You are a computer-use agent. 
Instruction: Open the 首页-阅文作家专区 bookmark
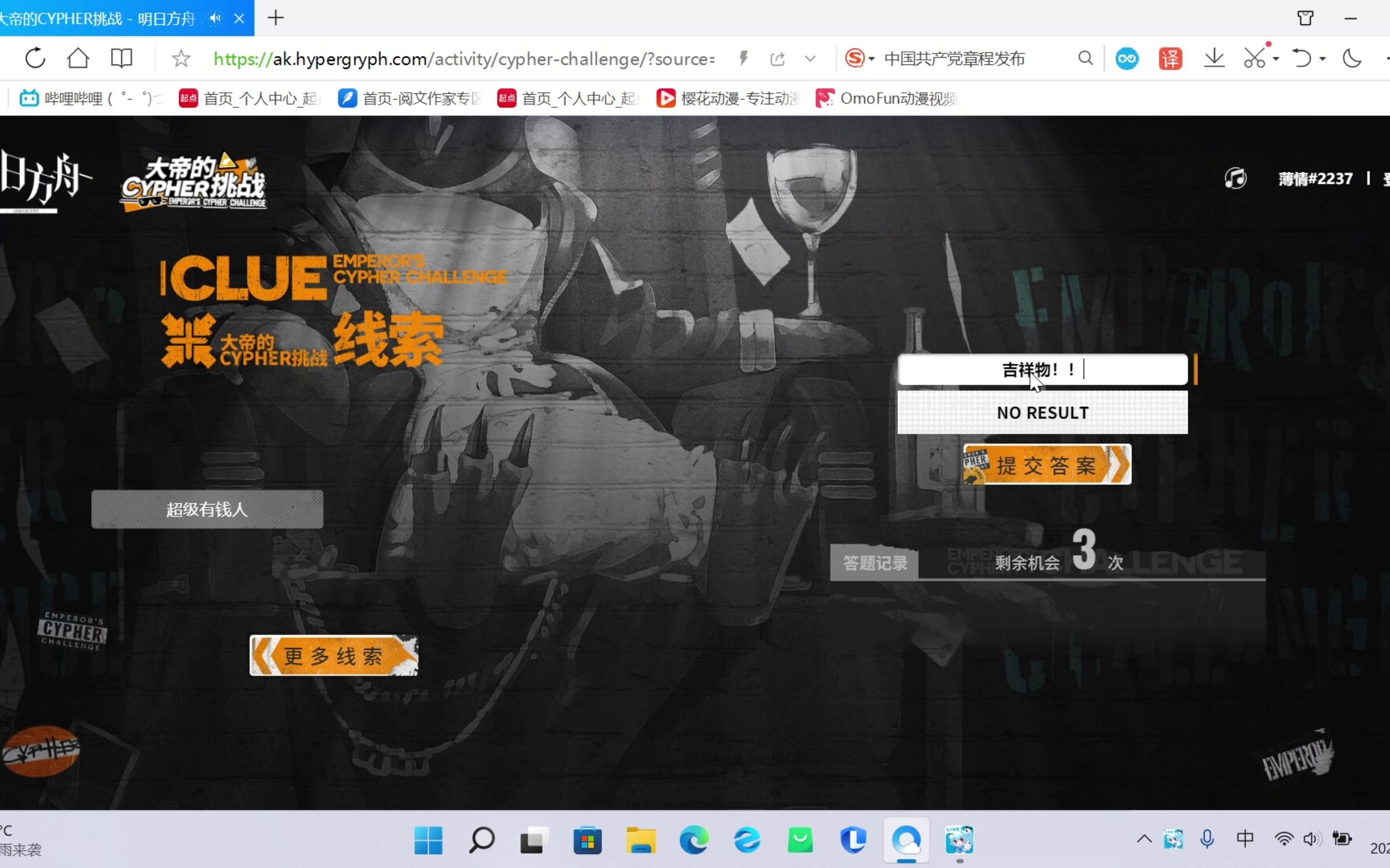pos(409,98)
